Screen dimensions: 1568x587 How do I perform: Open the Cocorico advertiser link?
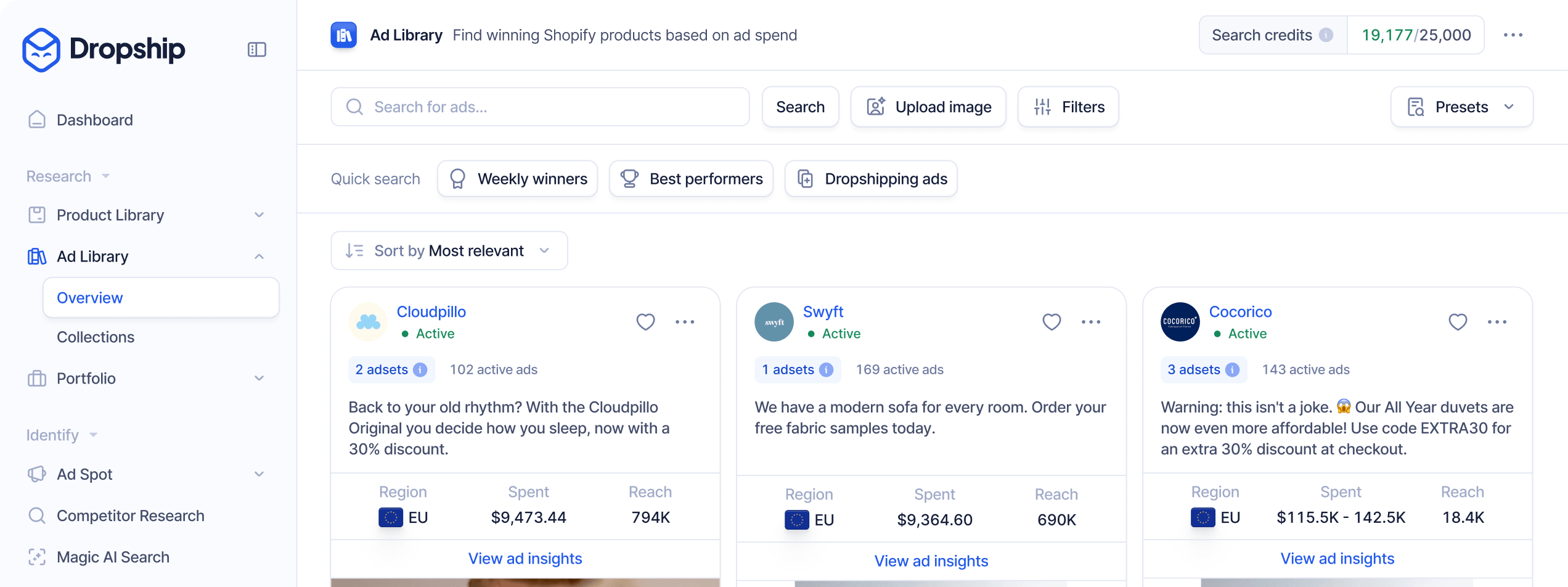1241,312
